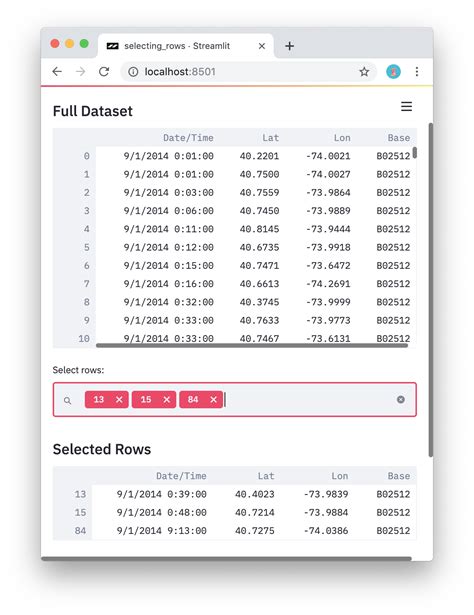The width and height of the screenshot is (474, 615).
Task: Select the selecting_rows Streamlit tab
Action: [x=176, y=46]
